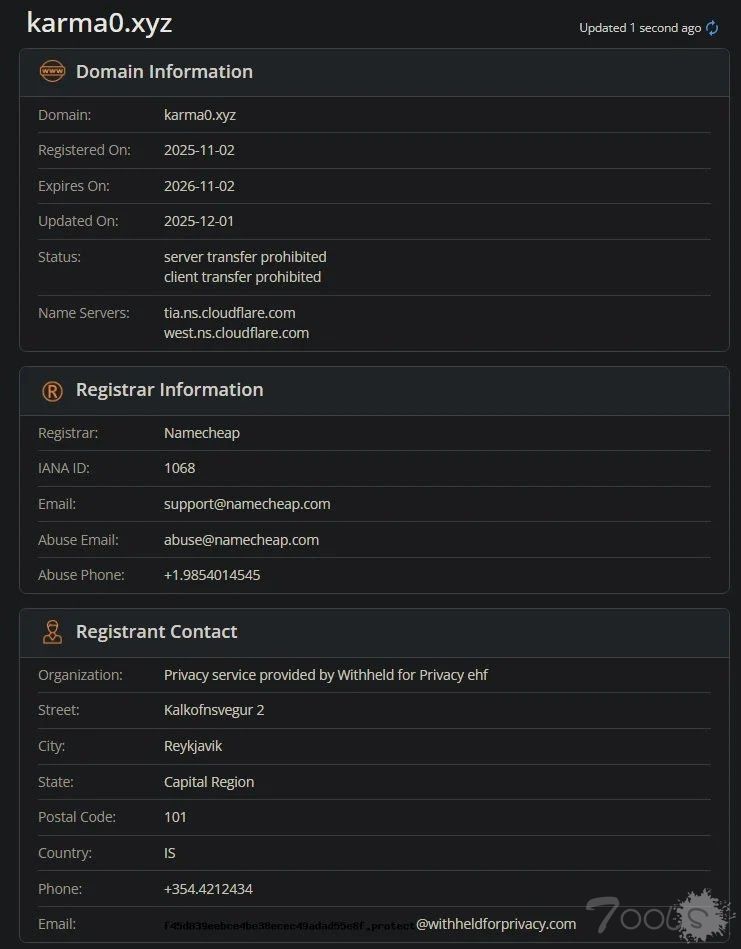The width and height of the screenshot is (741, 949).
Task: Select the Registrar Information section header
Action: [x=169, y=390]
